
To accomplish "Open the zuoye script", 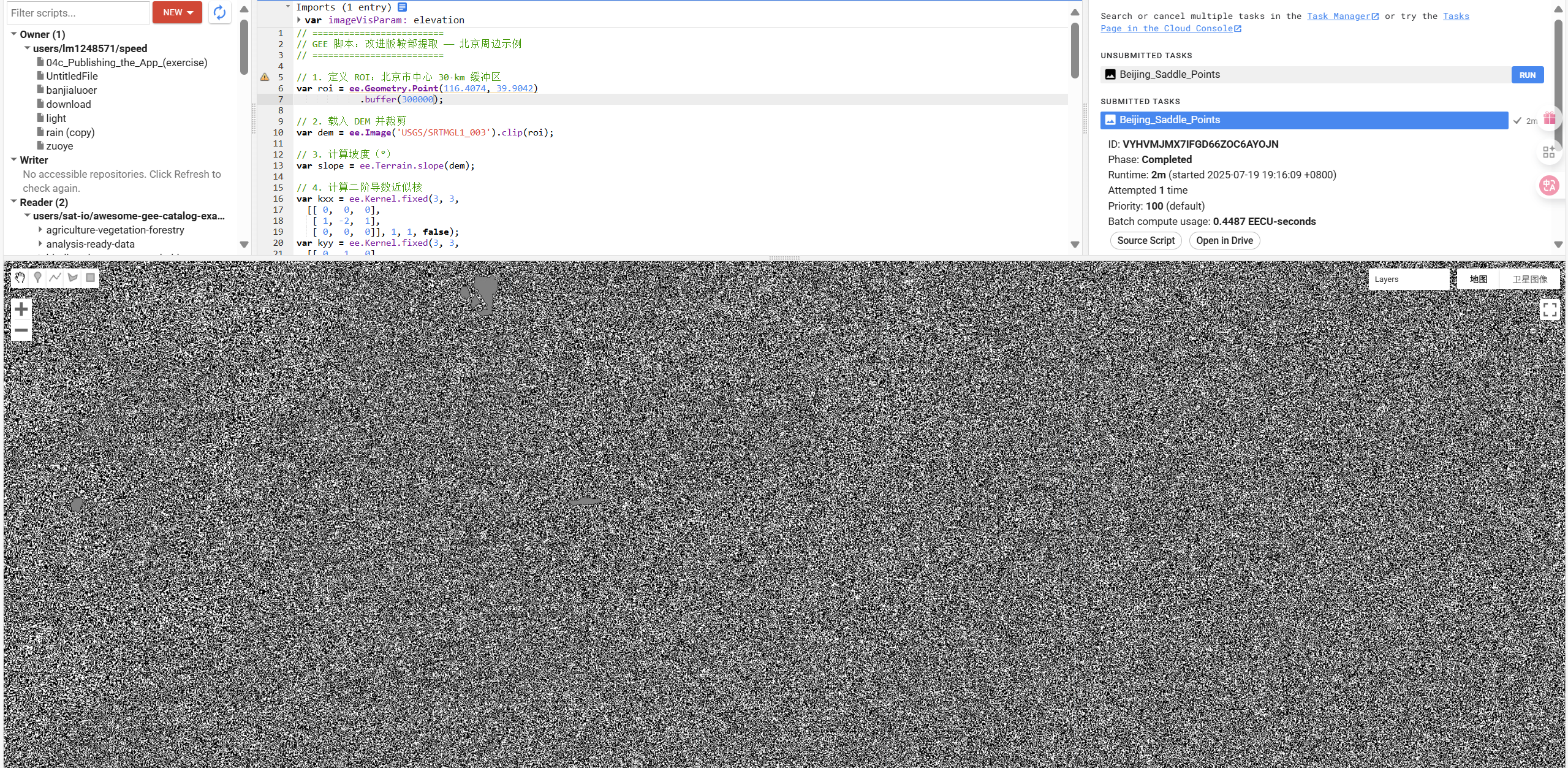I will (x=59, y=146).
